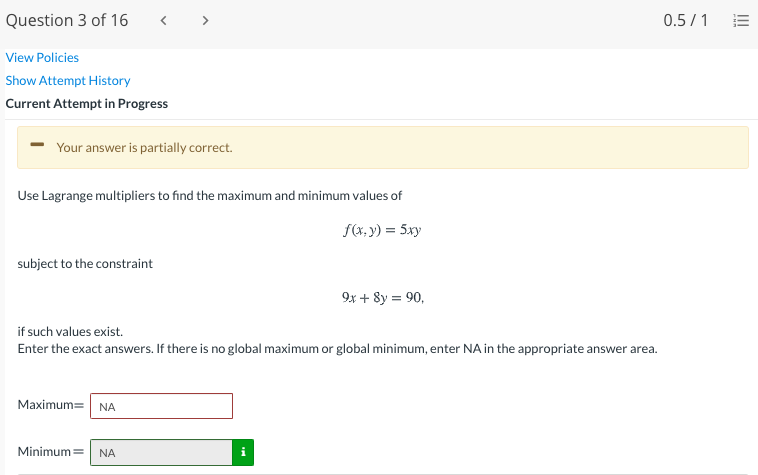Open the Show Attempt History link
758x475 pixels.
[68, 81]
